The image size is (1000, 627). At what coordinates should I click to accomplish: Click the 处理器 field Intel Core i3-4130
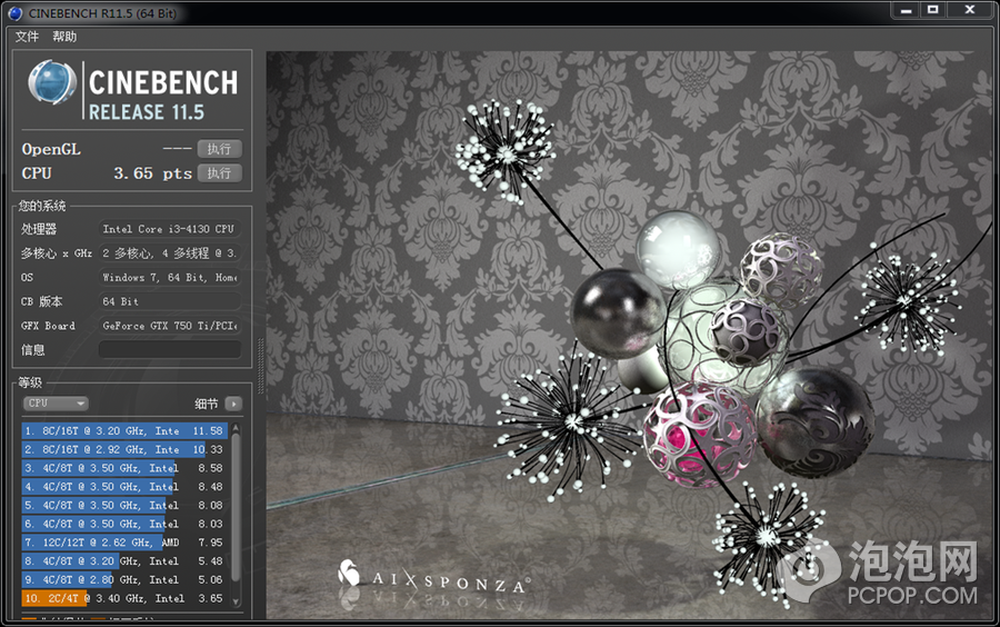click(170, 229)
